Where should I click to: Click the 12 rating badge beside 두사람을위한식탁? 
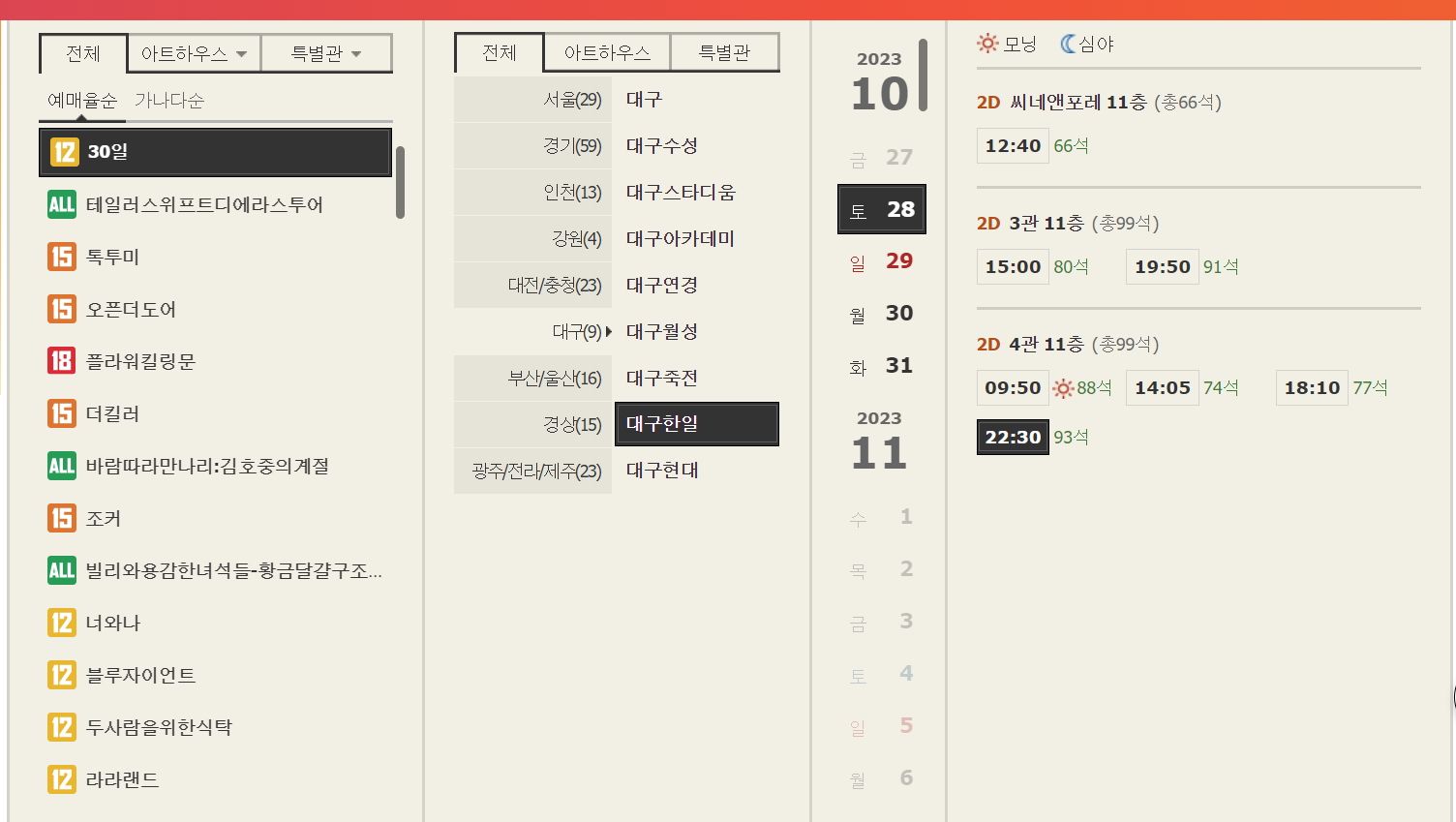click(62, 727)
